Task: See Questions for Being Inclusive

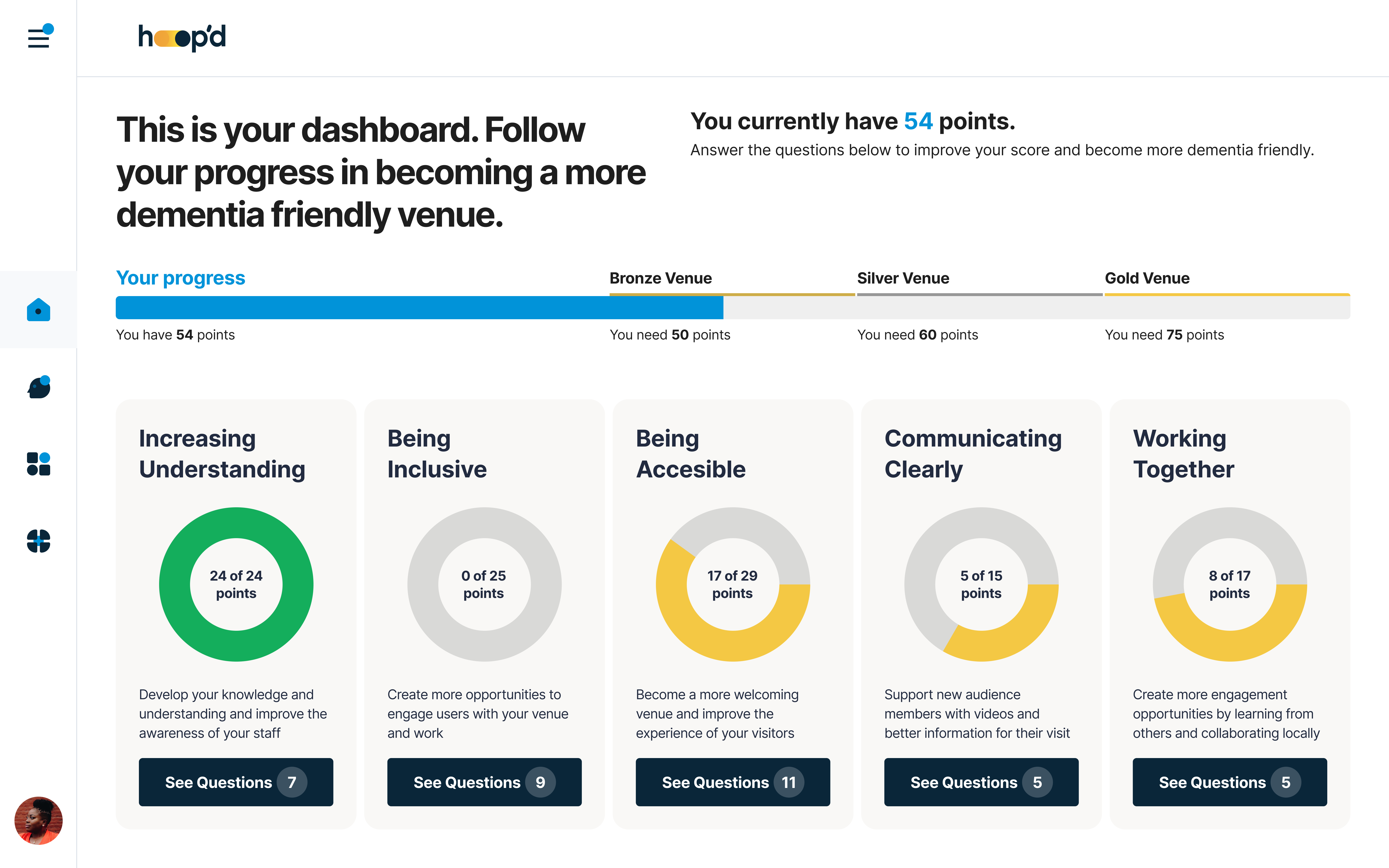Action: (484, 782)
